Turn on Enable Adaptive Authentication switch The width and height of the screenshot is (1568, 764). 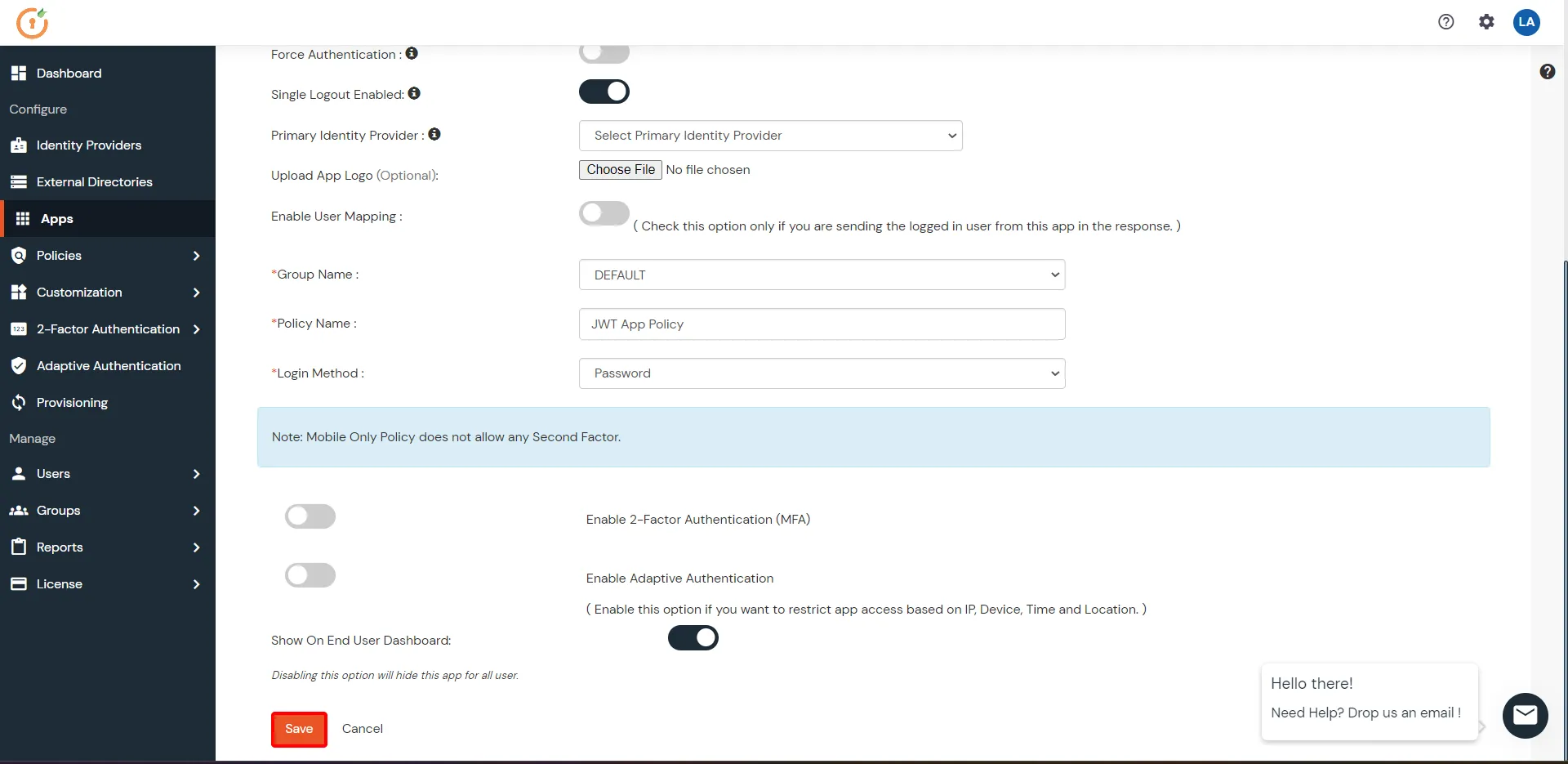[x=310, y=575]
